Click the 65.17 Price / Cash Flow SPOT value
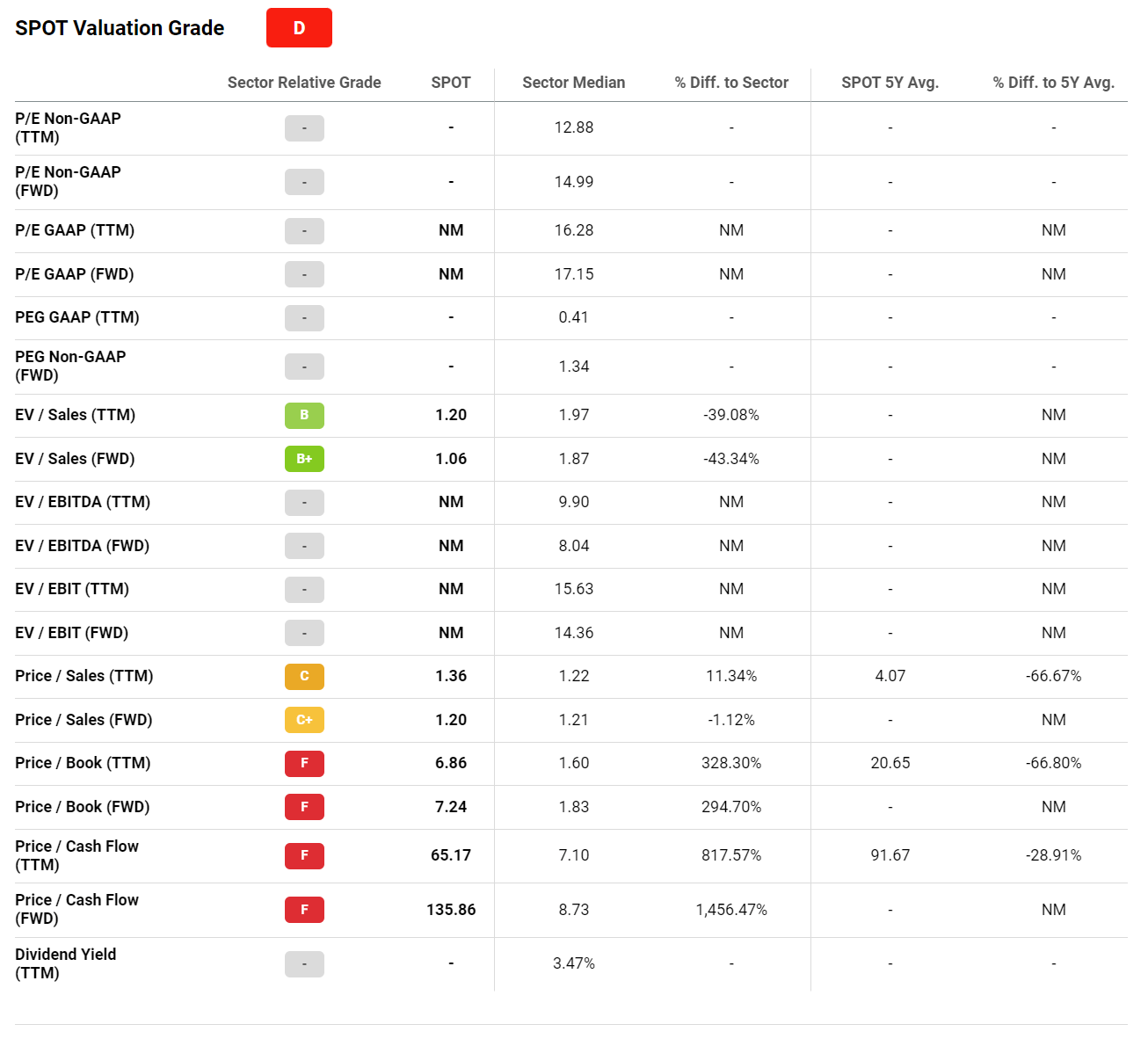This screenshot has height=1039, width=1148. point(451,855)
